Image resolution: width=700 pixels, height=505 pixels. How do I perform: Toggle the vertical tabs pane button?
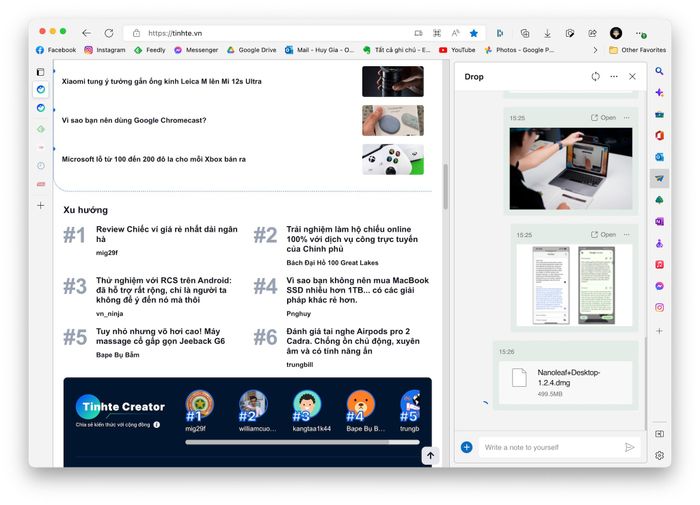[41, 72]
